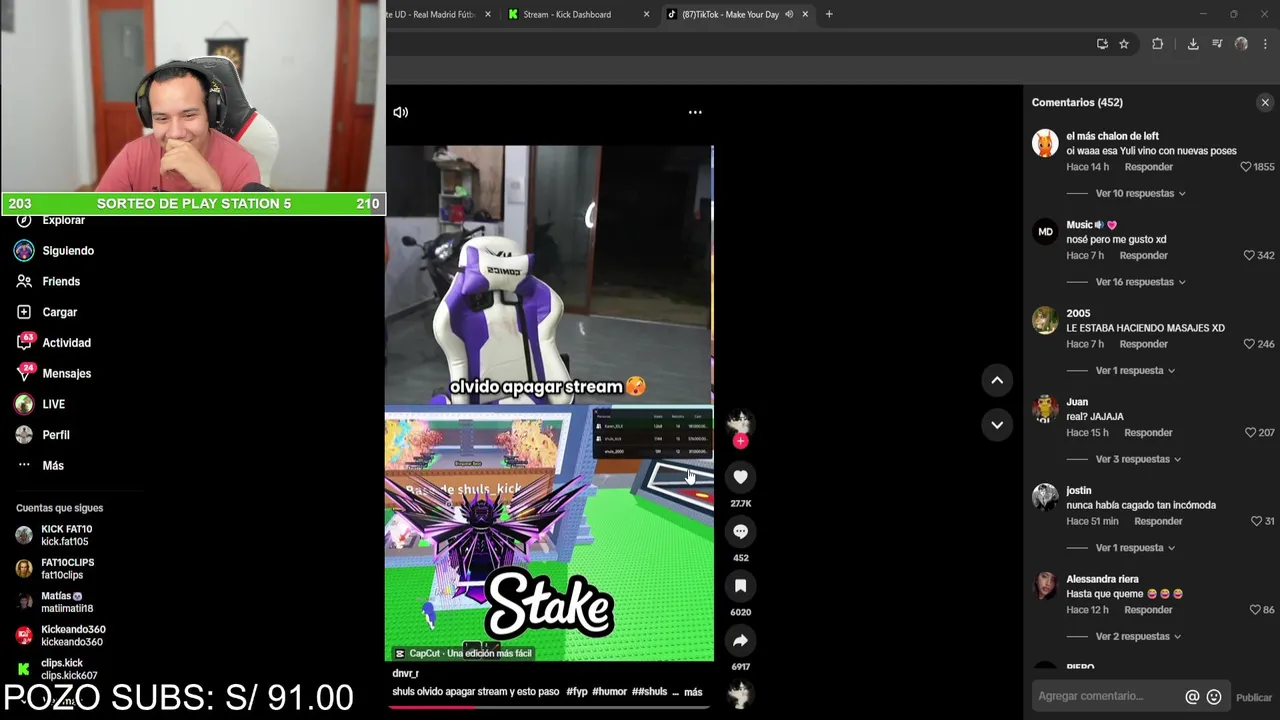
Task: Click Publicar to post comment
Action: click(x=1254, y=698)
